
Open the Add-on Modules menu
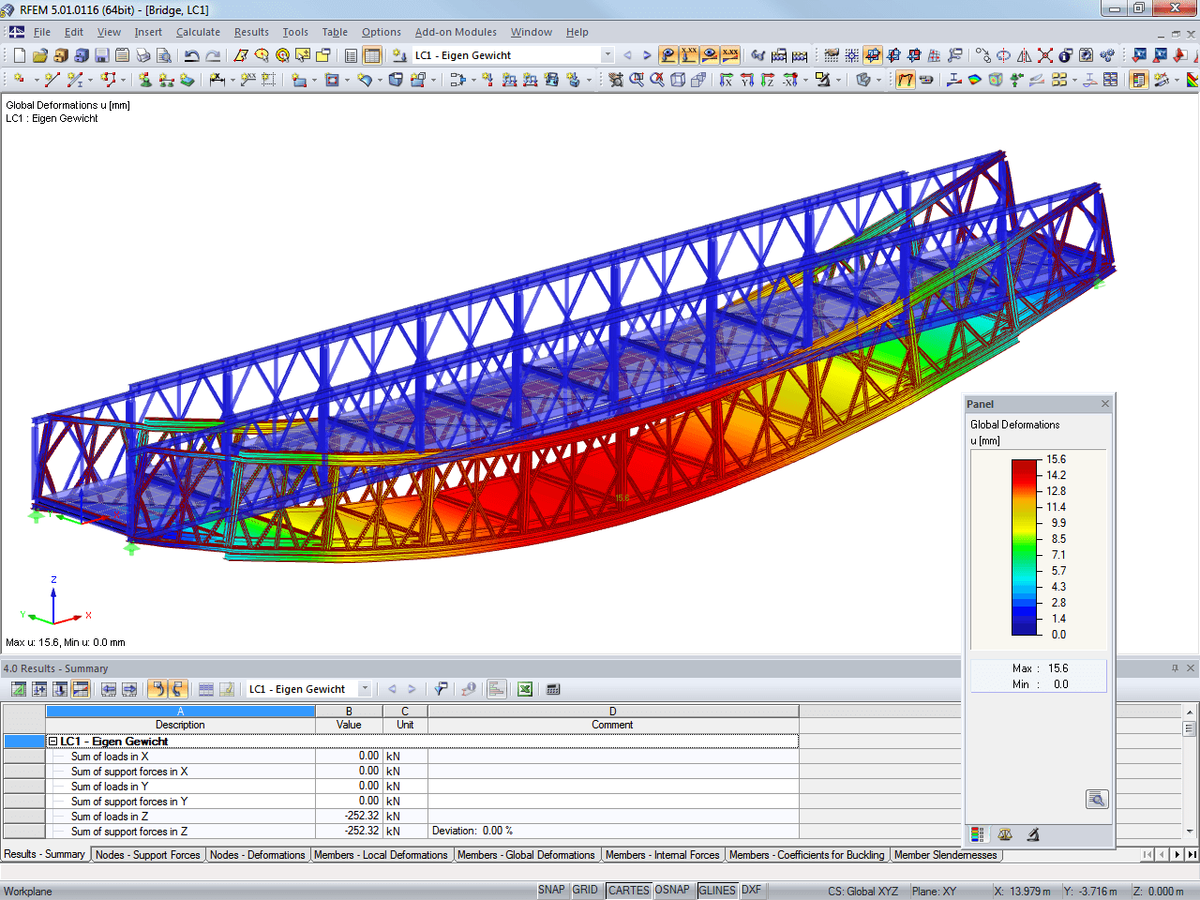(455, 31)
